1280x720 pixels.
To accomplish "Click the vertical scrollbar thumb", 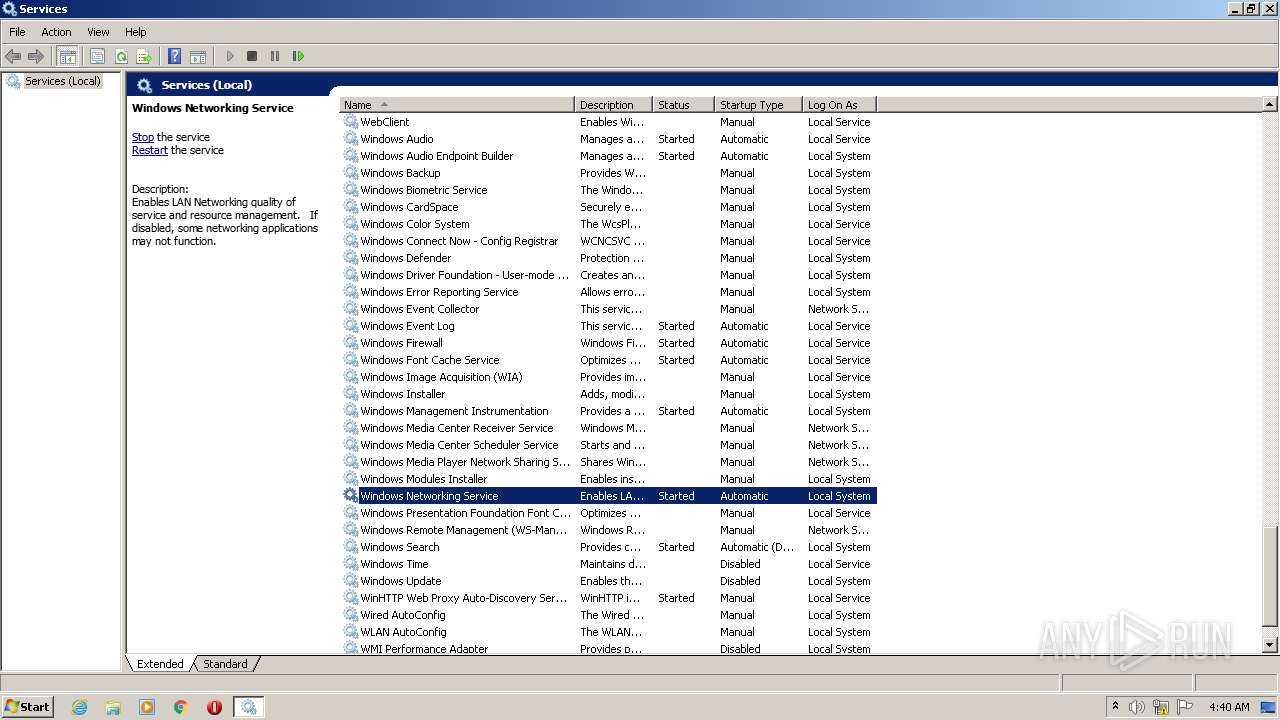I will (1270, 575).
